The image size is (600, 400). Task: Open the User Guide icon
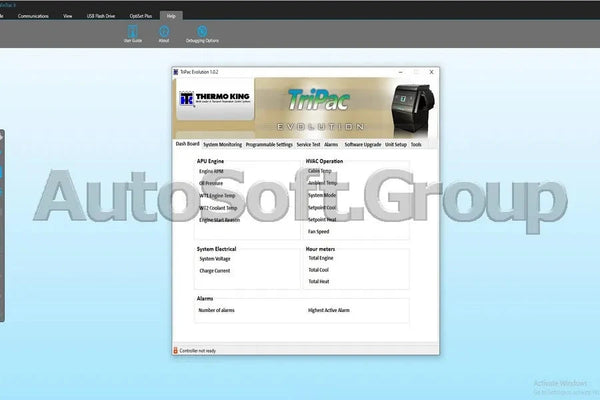132,32
